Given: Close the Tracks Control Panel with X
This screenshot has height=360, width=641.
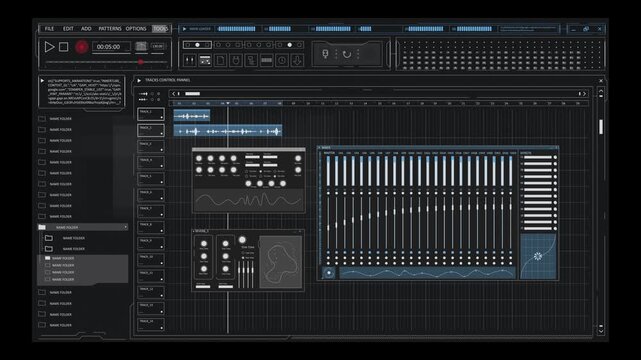Looking at the screenshot, I should pyautogui.click(x=601, y=80).
